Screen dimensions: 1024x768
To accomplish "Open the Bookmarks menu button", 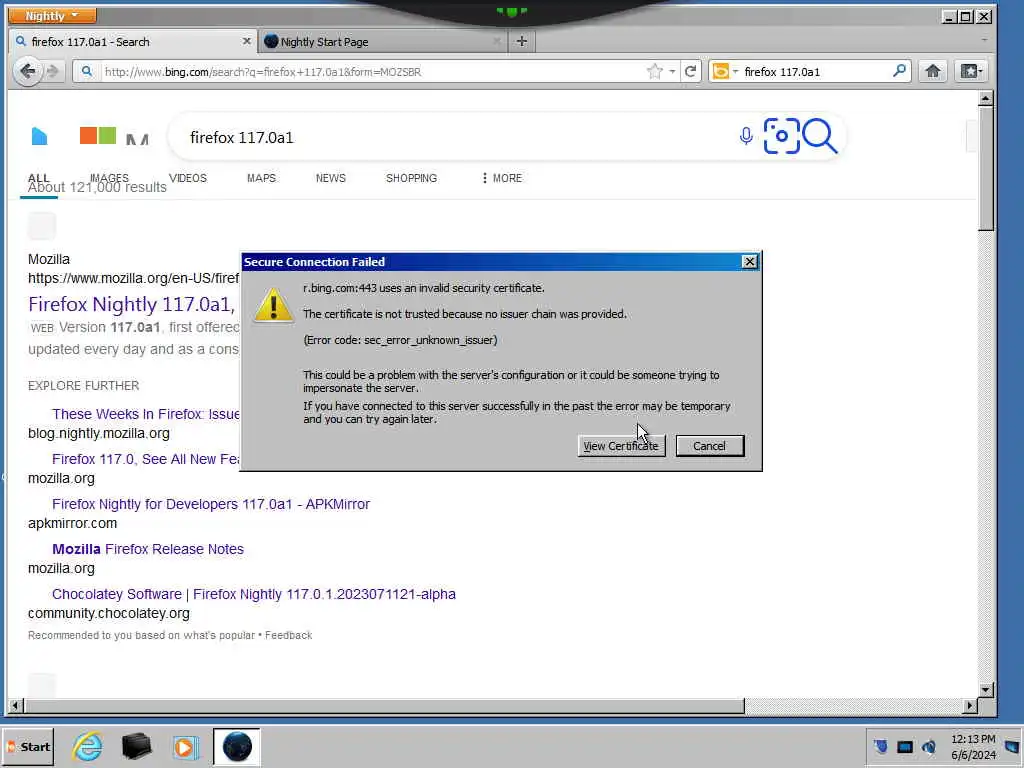I will click(x=970, y=71).
